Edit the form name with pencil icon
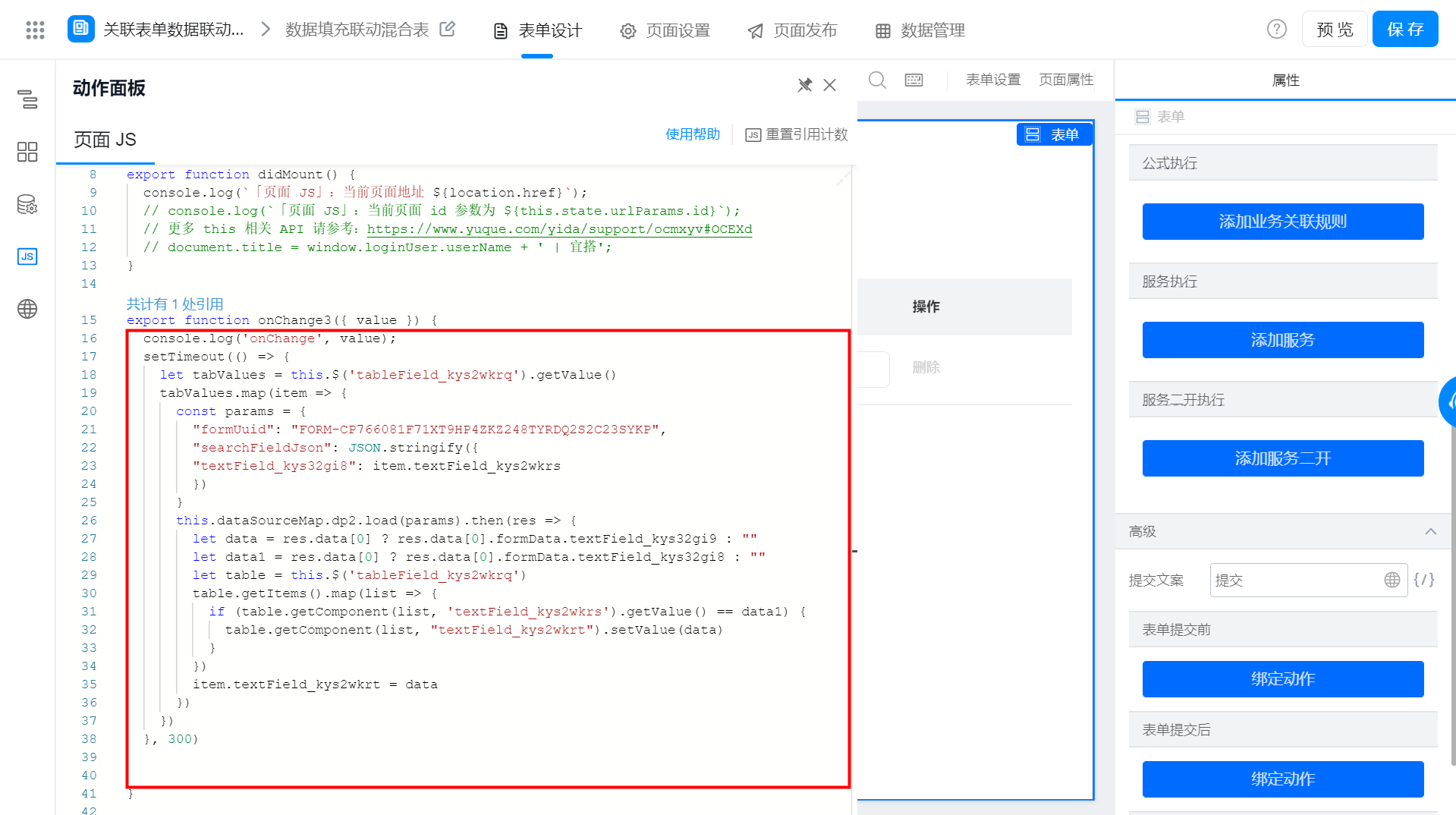The width and height of the screenshot is (1456, 815). [448, 29]
